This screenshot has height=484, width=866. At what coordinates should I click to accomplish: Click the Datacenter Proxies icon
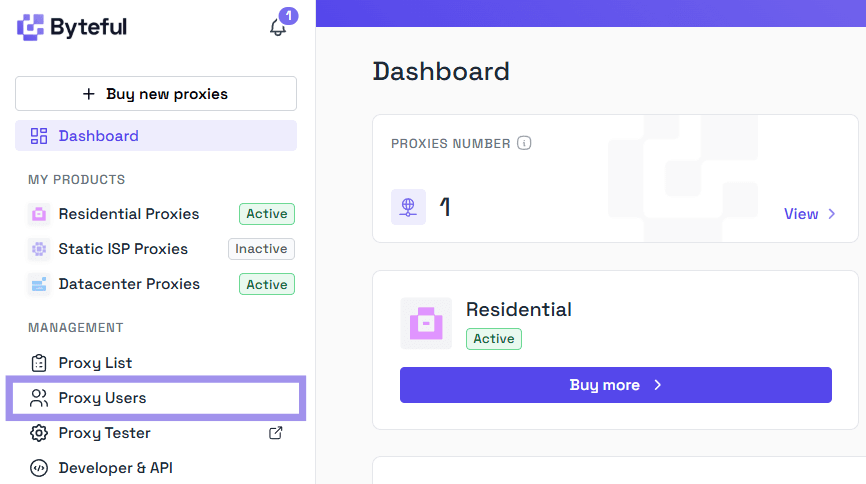pyautogui.click(x=39, y=285)
